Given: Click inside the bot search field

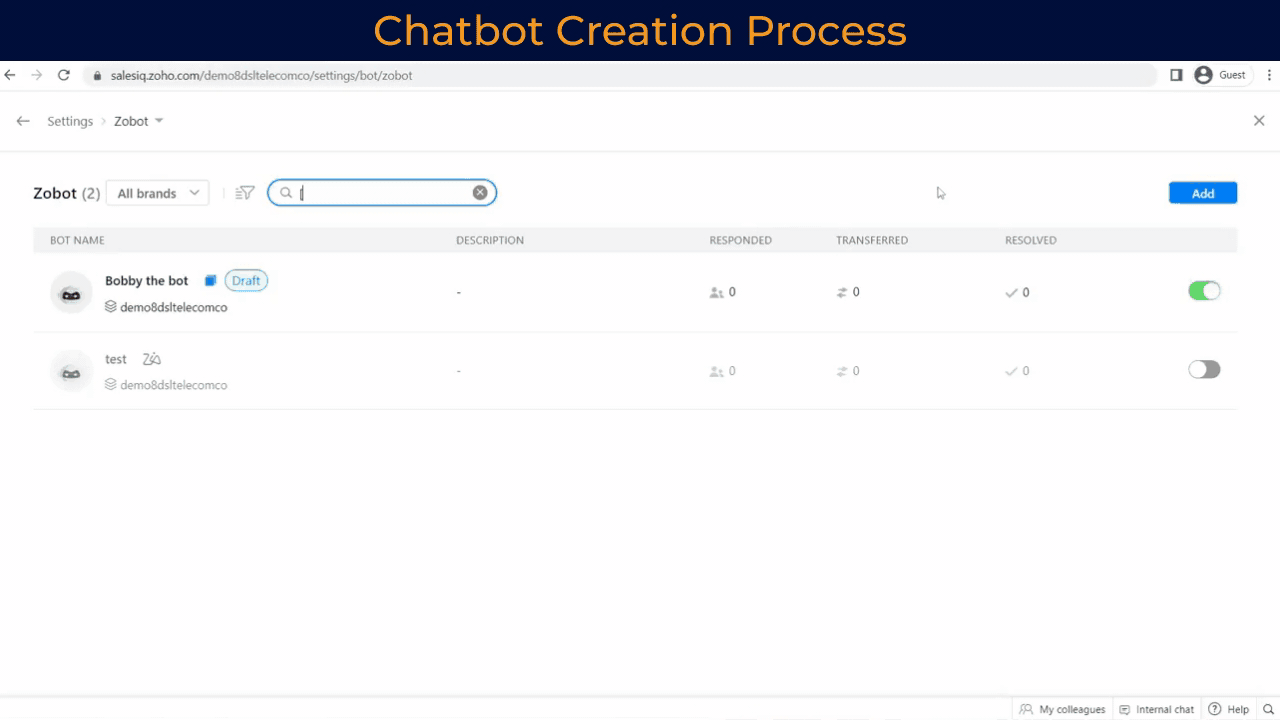Looking at the screenshot, I should [x=382, y=193].
